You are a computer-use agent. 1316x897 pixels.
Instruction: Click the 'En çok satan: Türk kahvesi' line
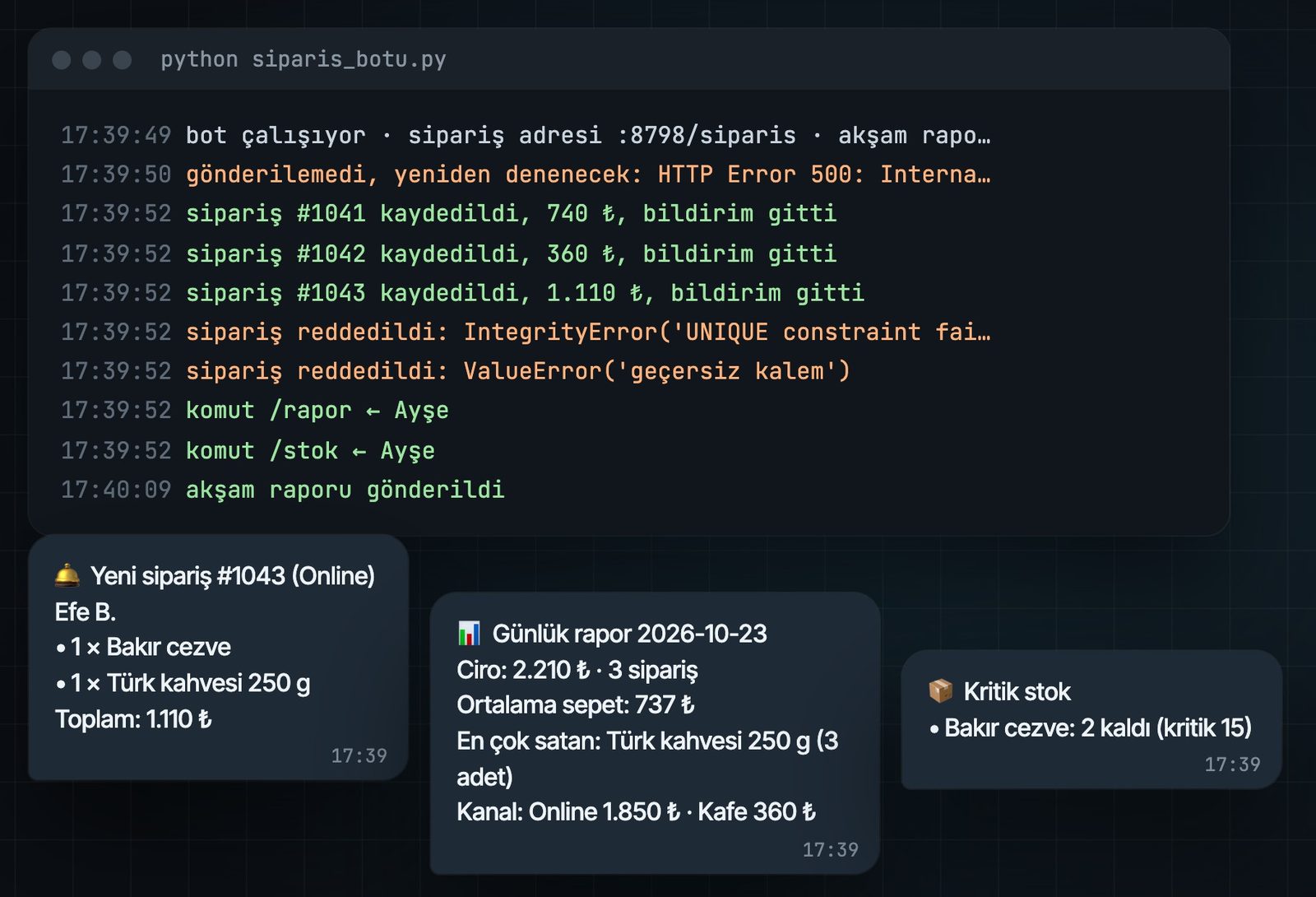pos(647,759)
